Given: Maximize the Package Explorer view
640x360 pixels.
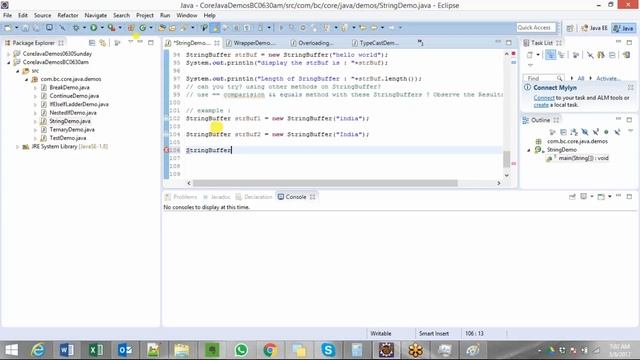Looking at the screenshot, I should [151, 42].
